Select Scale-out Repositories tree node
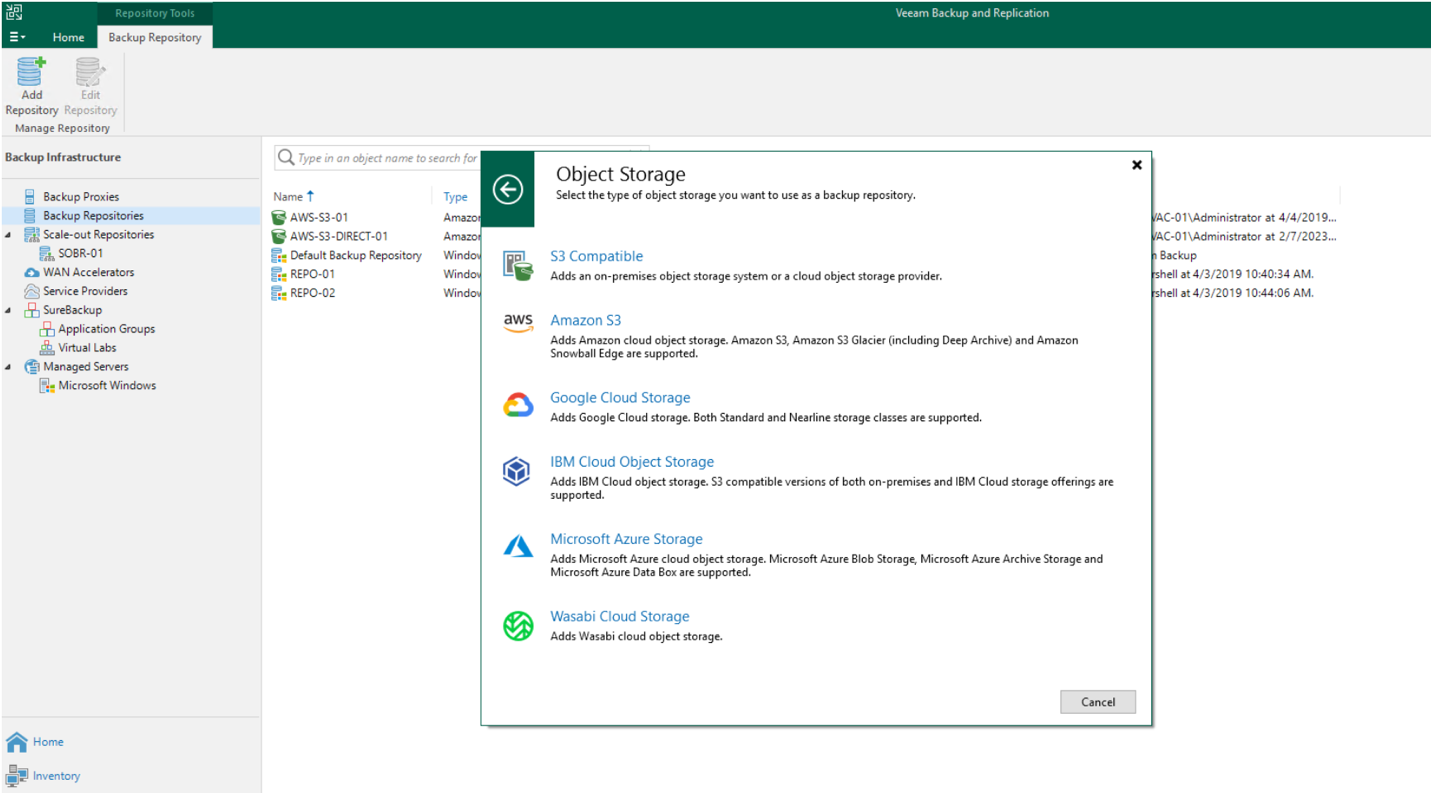Screen dimensions: 1431x793 (99, 235)
